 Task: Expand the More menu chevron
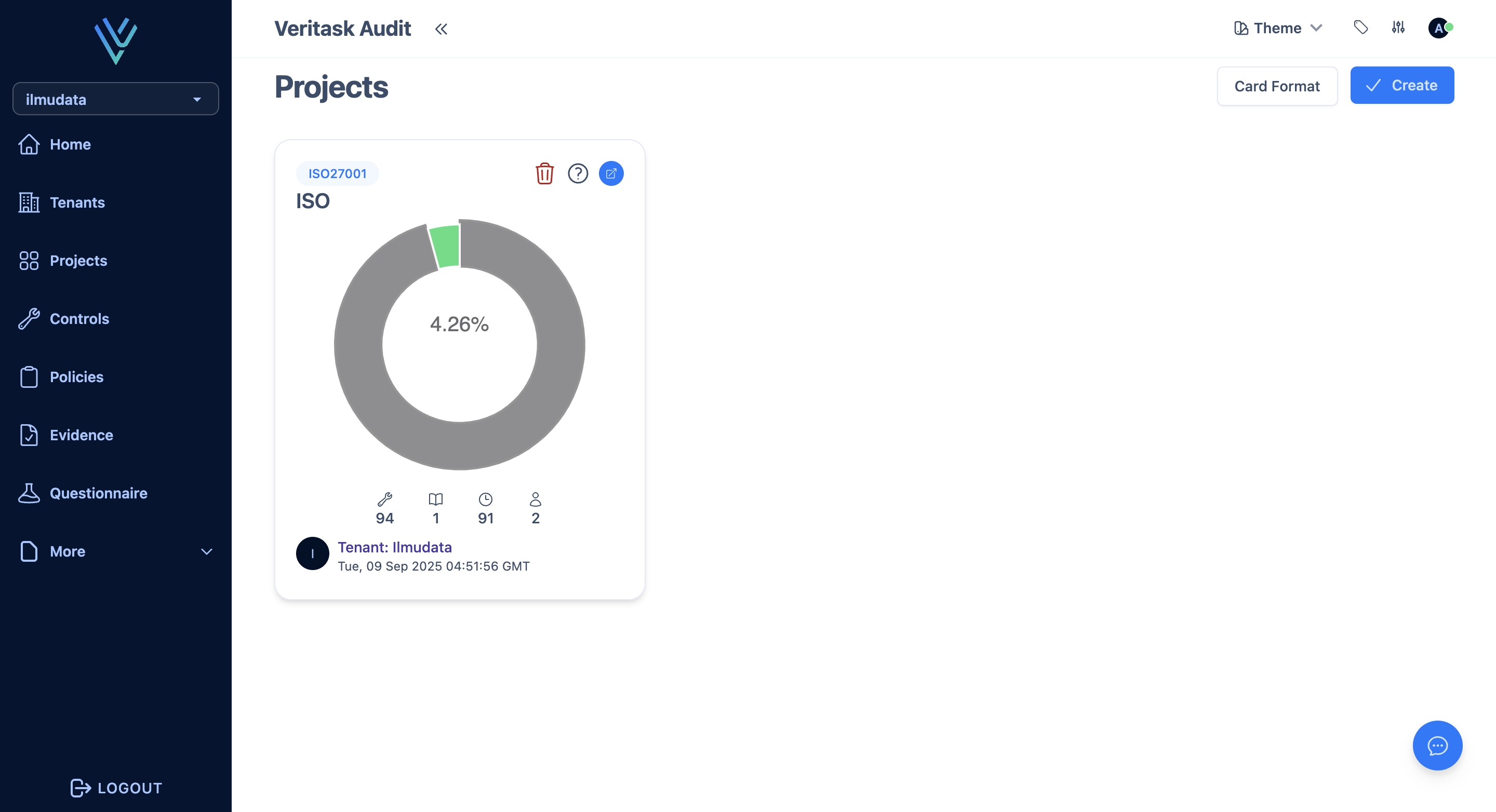[x=207, y=551]
